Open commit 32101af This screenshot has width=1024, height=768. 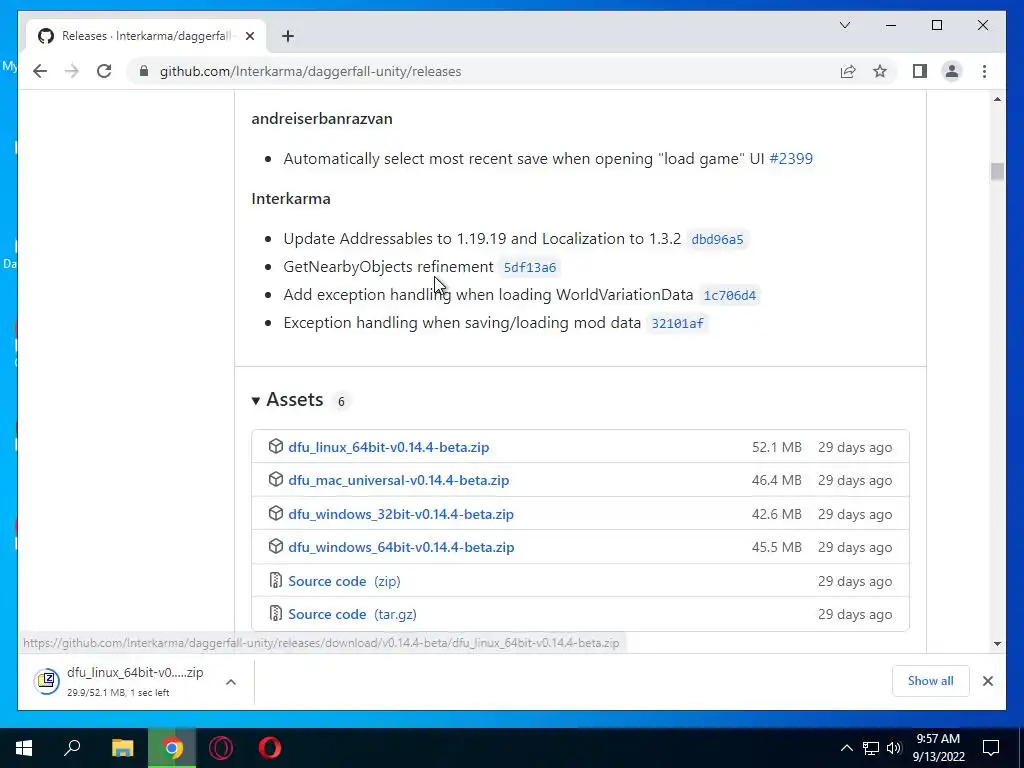pyautogui.click(x=677, y=323)
